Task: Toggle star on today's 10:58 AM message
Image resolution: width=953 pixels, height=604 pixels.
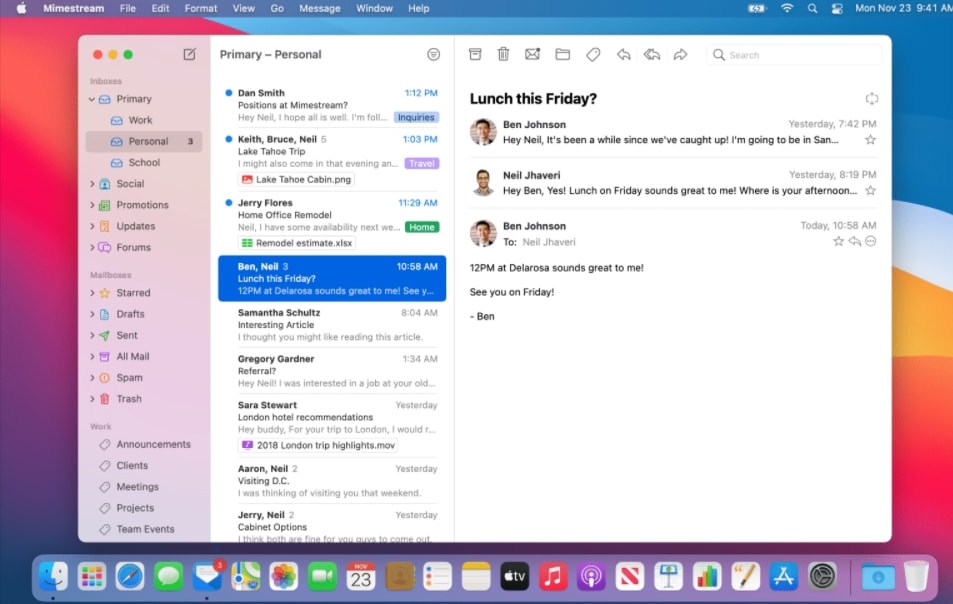Action: click(838, 242)
